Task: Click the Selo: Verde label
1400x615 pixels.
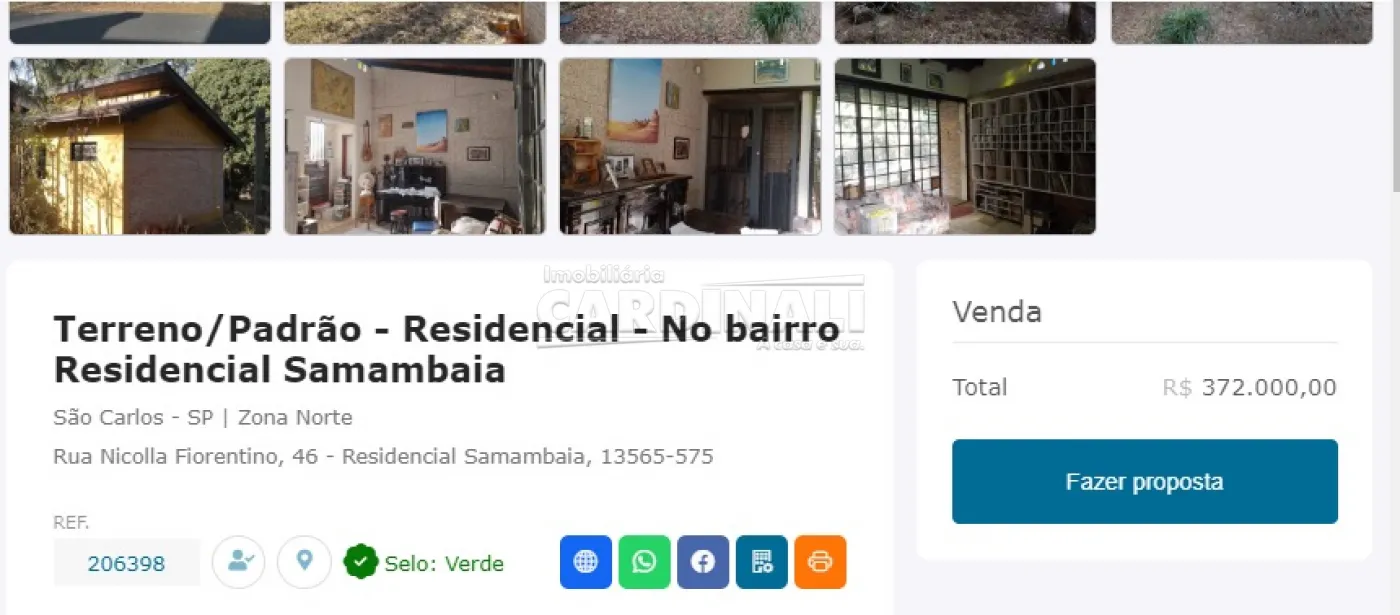Action: tap(444, 564)
